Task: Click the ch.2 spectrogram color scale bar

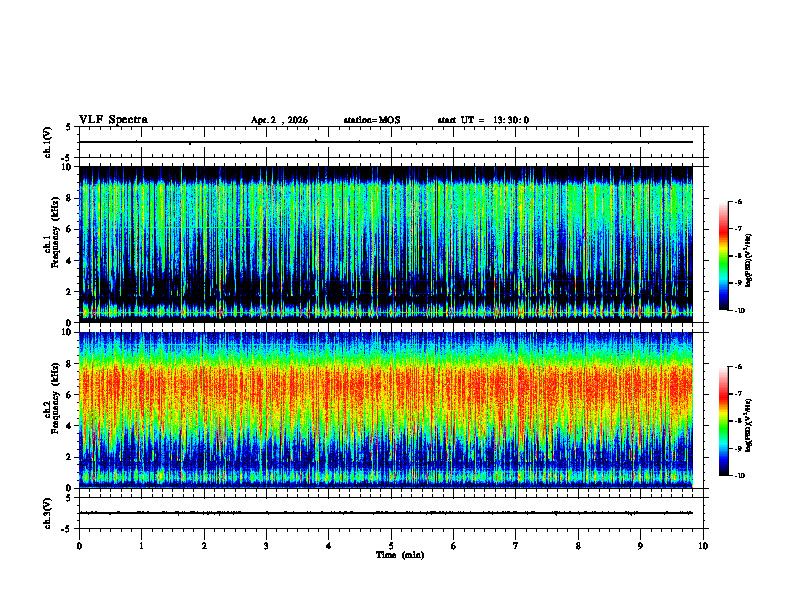Action: [724, 421]
